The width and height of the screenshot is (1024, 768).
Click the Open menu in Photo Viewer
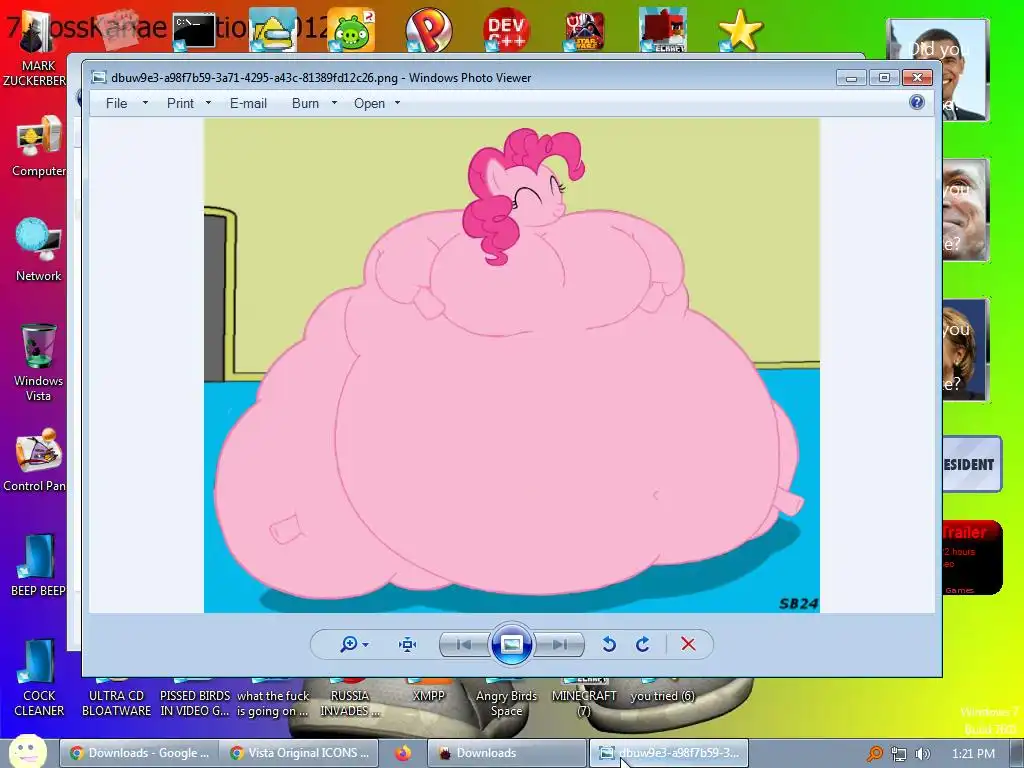click(369, 103)
